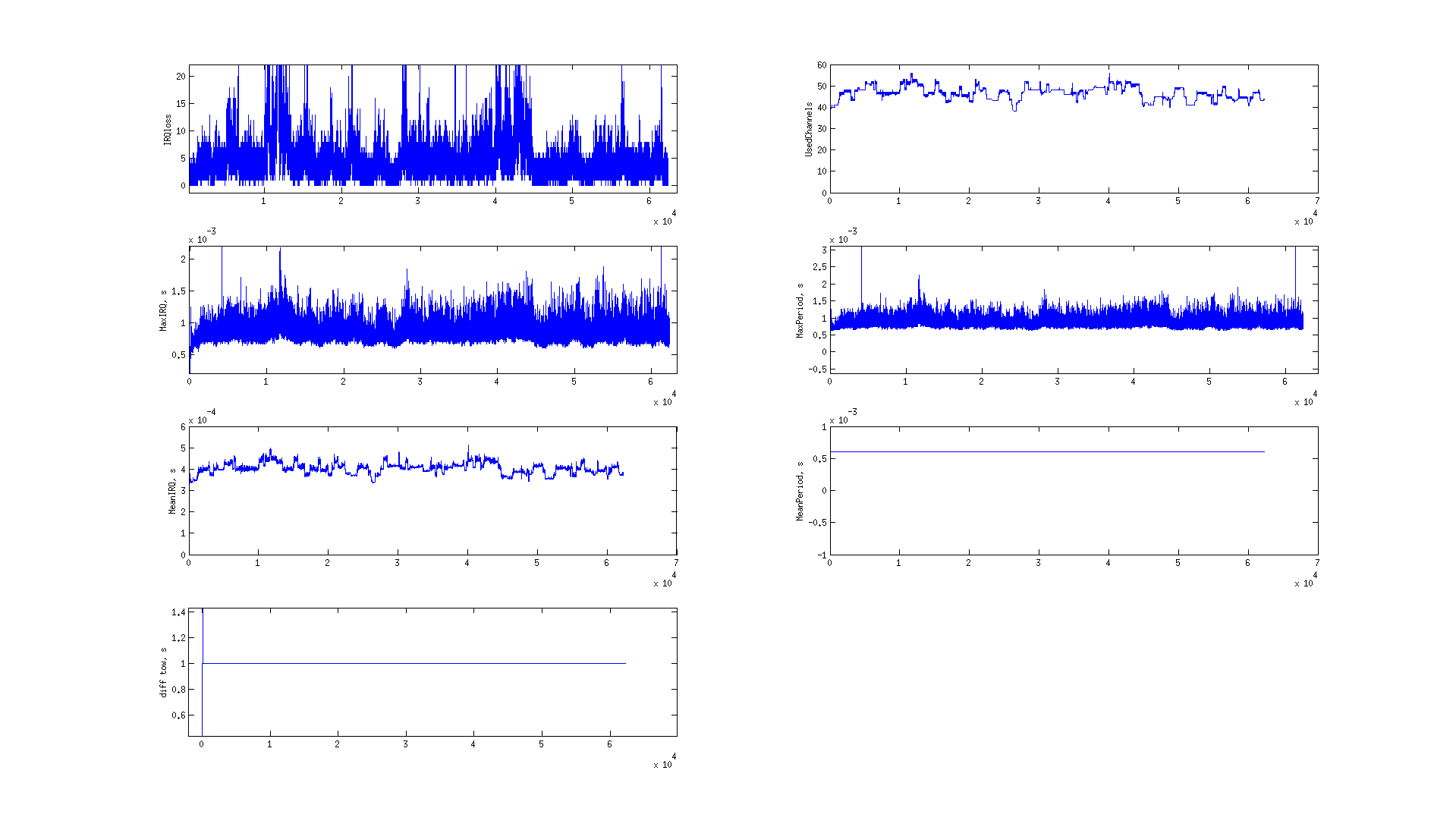Viewport: 1456px width, 827px height.
Task: Click the 'MaxPeriod, s' axis label
Action: coord(799,310)
